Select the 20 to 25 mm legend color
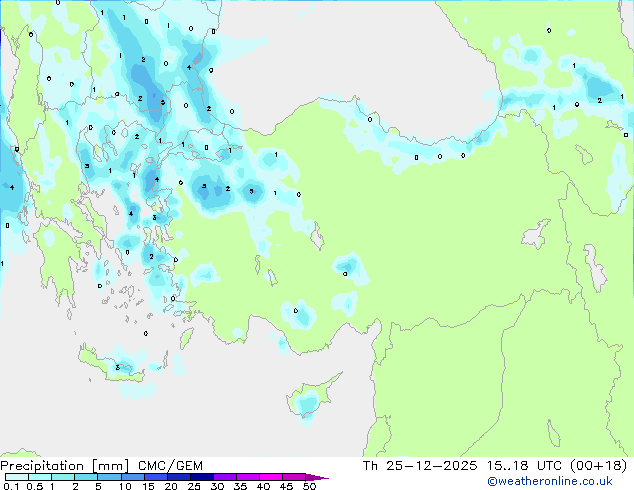 178,477
